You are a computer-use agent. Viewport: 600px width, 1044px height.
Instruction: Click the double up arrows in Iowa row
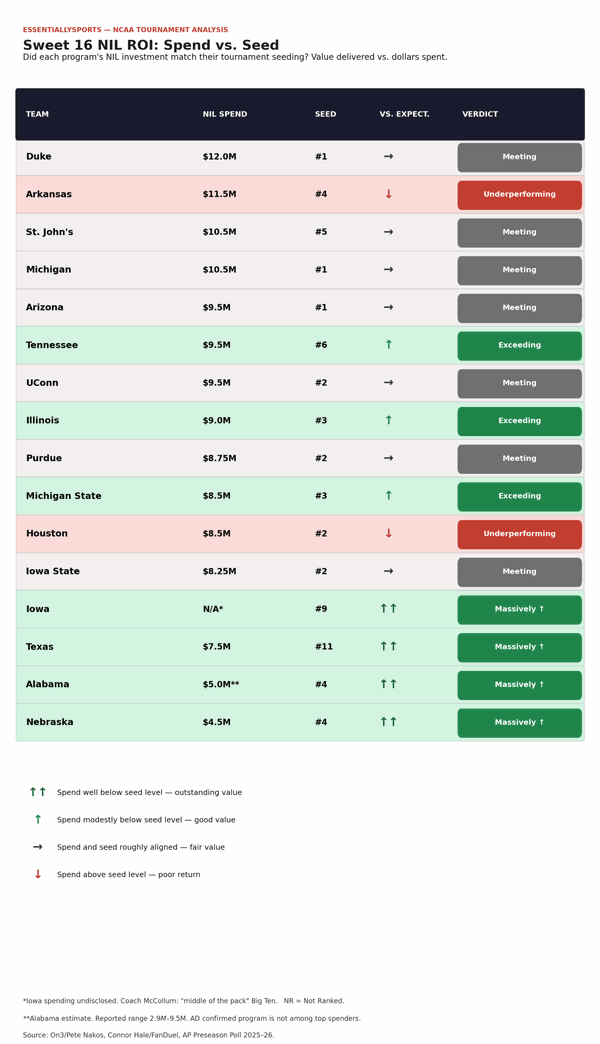click(x=389, y=609)
